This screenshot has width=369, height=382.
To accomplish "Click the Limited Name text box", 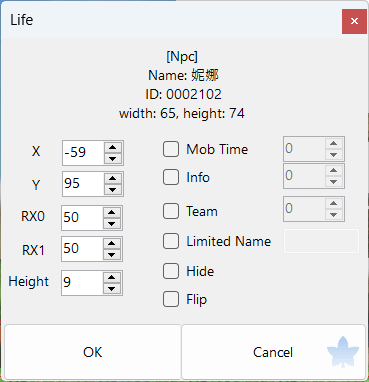I will coord(321,241).
